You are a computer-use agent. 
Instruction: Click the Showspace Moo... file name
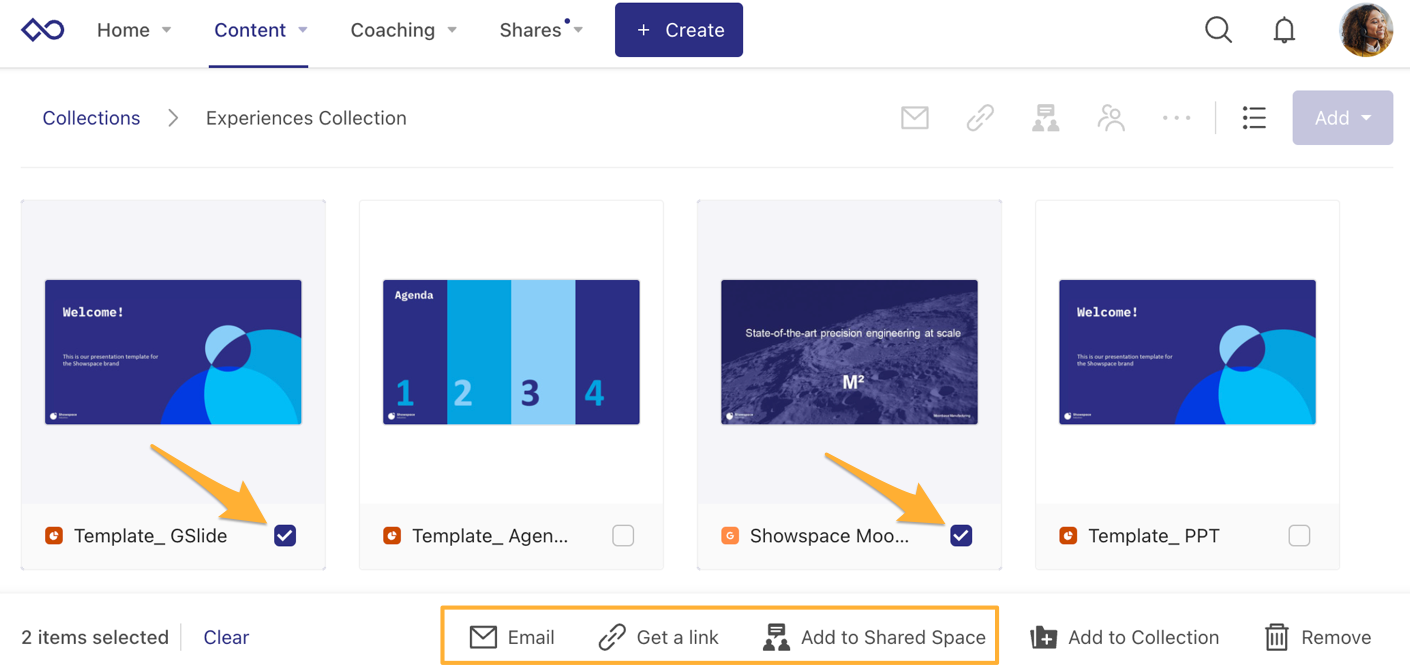(830, 536)
